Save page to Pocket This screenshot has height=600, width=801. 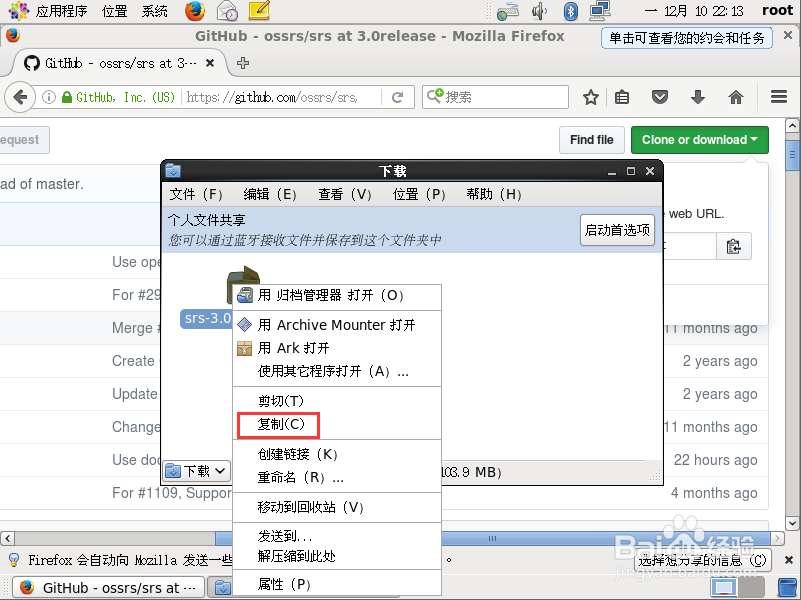659,97
